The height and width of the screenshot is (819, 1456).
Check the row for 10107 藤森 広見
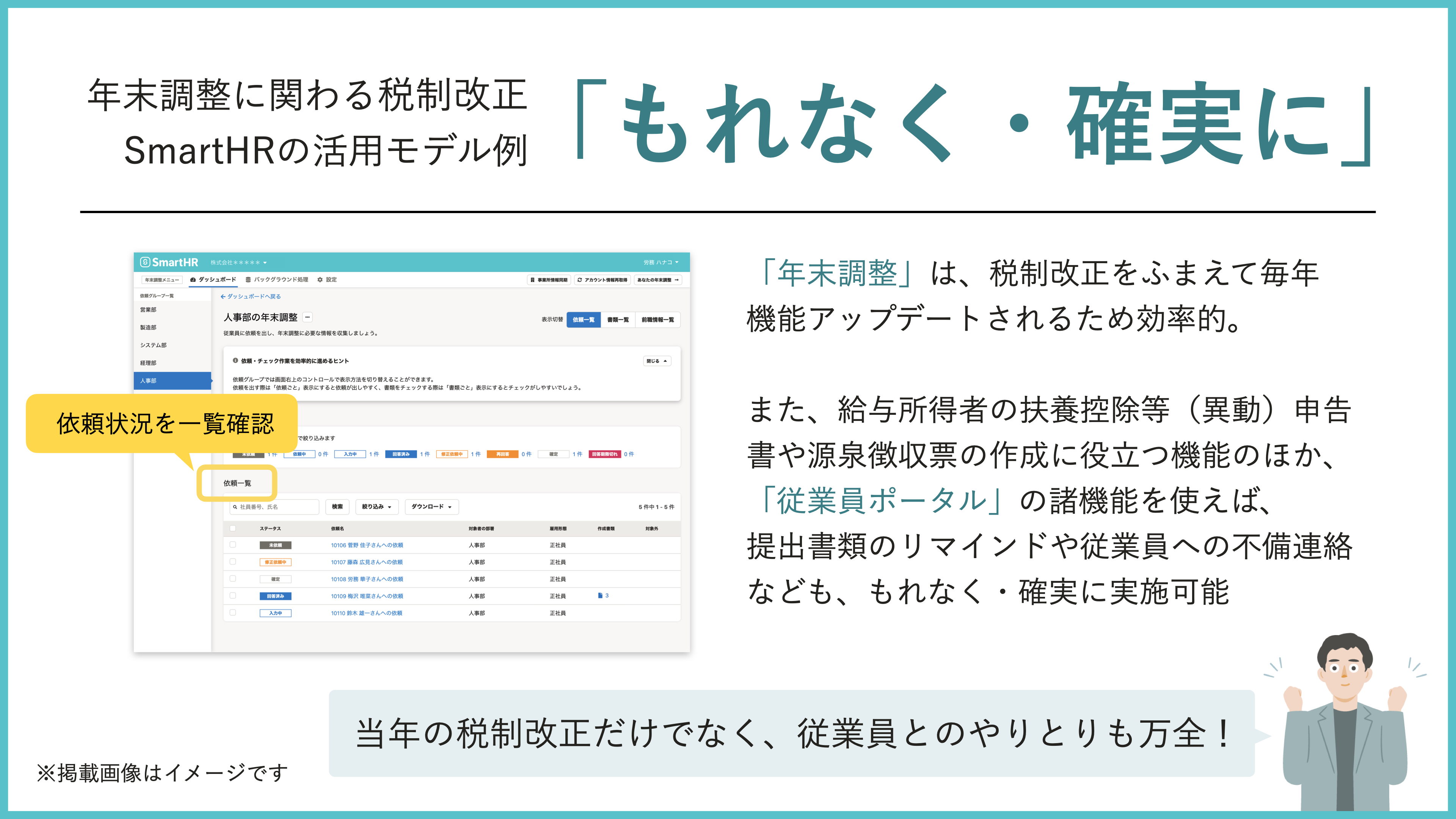point(233,562)
